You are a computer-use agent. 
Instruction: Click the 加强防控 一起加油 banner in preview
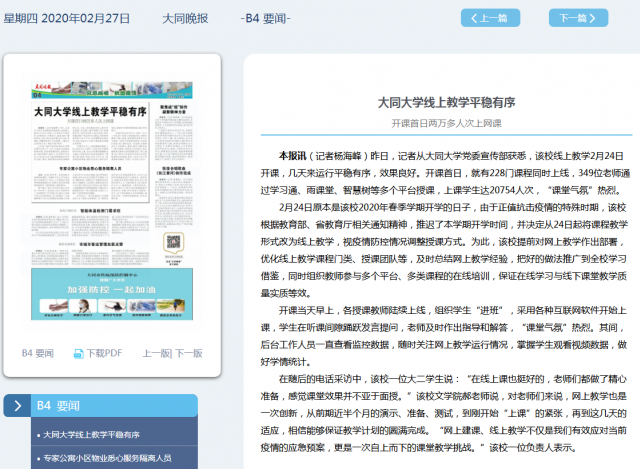coord(112,294)
